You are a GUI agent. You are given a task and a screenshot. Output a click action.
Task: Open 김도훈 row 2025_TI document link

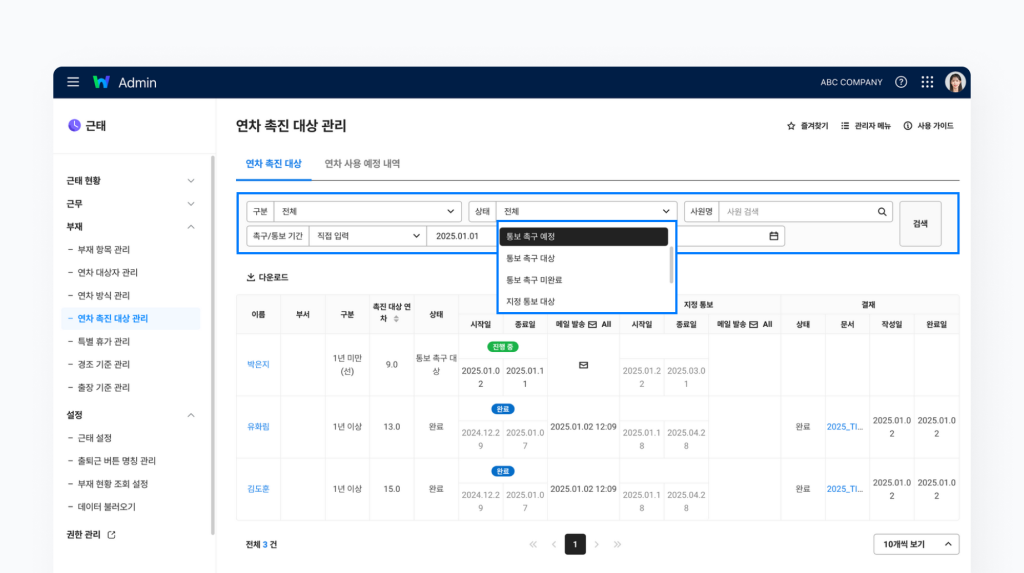pyautogui.click(x=845, y=489)
